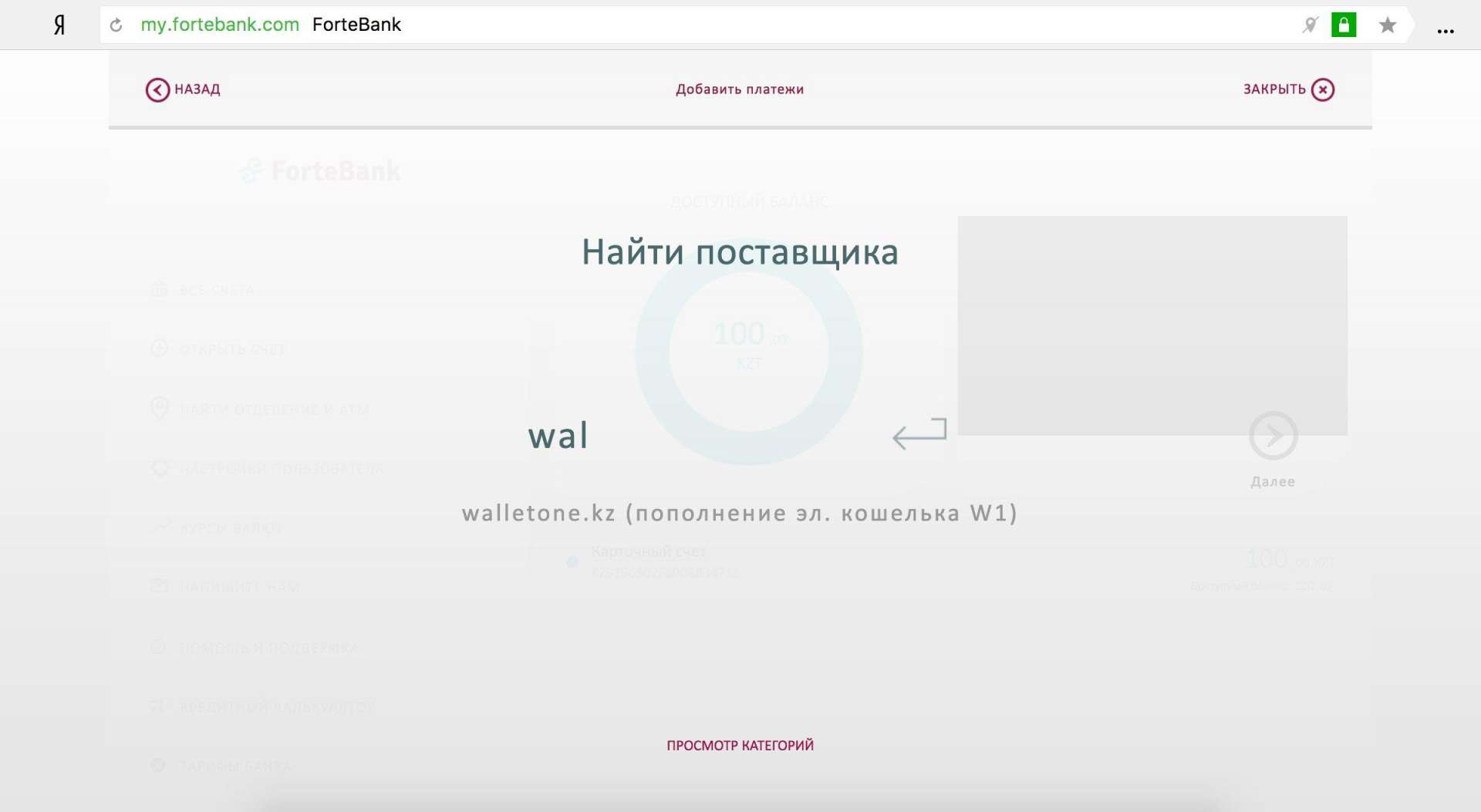Open the browser three-dots menu

(x=1446, y=31)
